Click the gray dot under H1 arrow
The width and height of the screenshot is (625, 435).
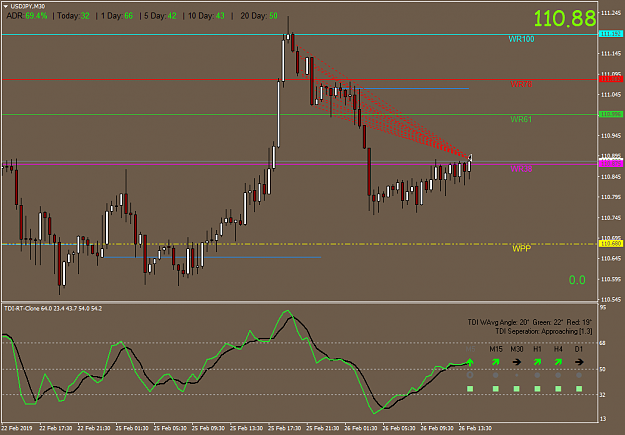[x=537, y=375]
